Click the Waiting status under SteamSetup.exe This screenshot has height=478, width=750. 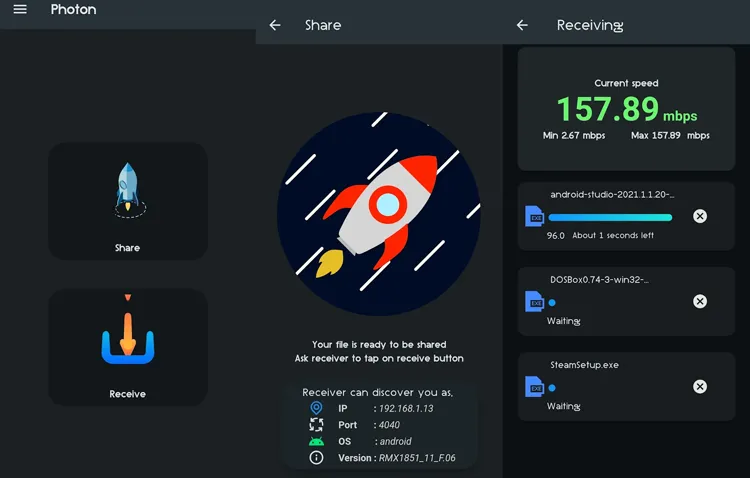[563, 406]
